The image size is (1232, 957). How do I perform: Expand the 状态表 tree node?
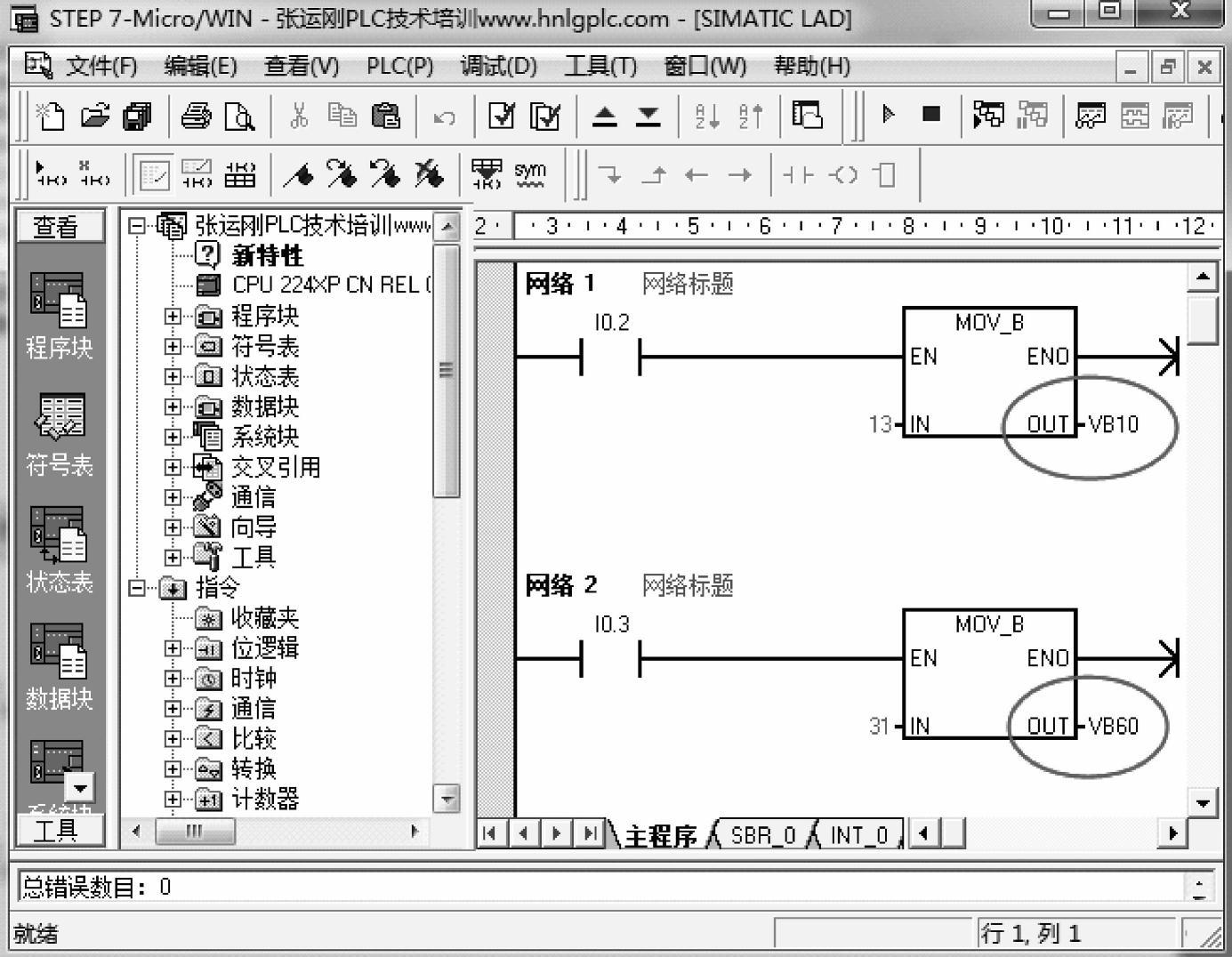pos(173,376)
